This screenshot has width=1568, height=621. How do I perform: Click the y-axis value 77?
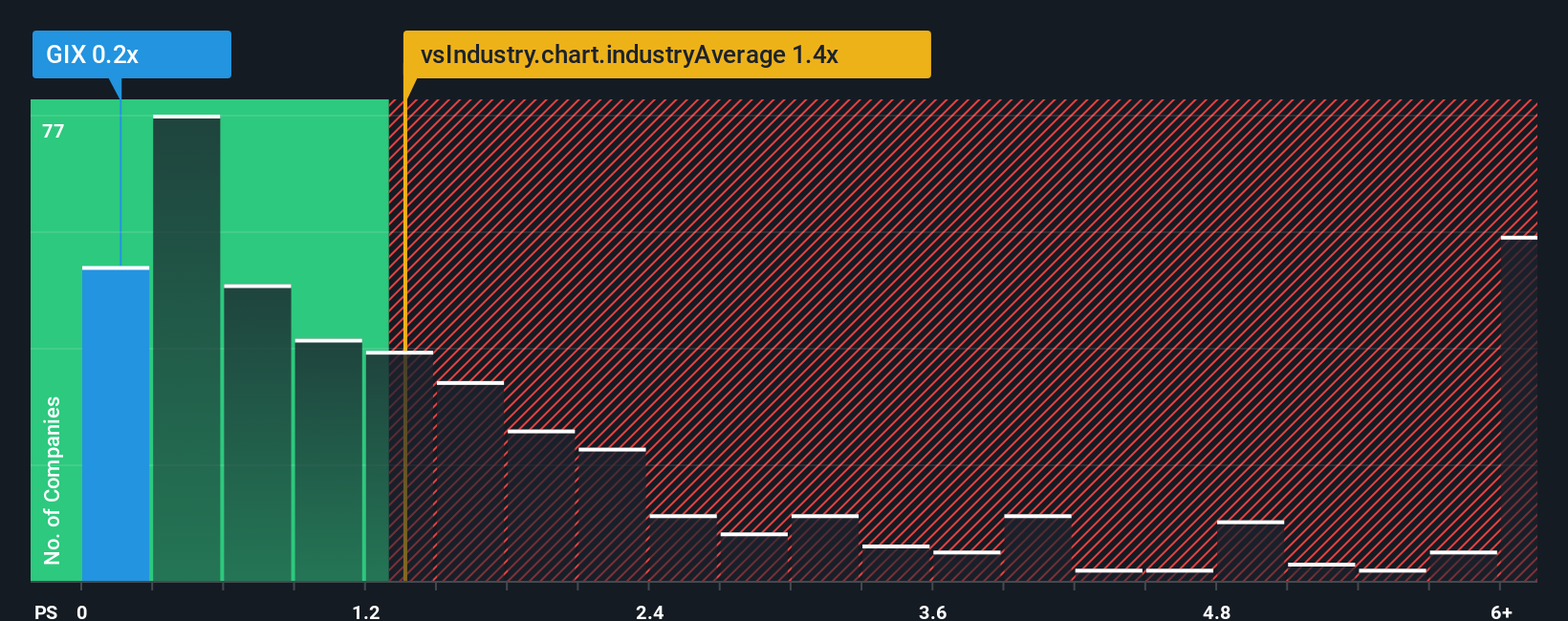pos(54,131)
